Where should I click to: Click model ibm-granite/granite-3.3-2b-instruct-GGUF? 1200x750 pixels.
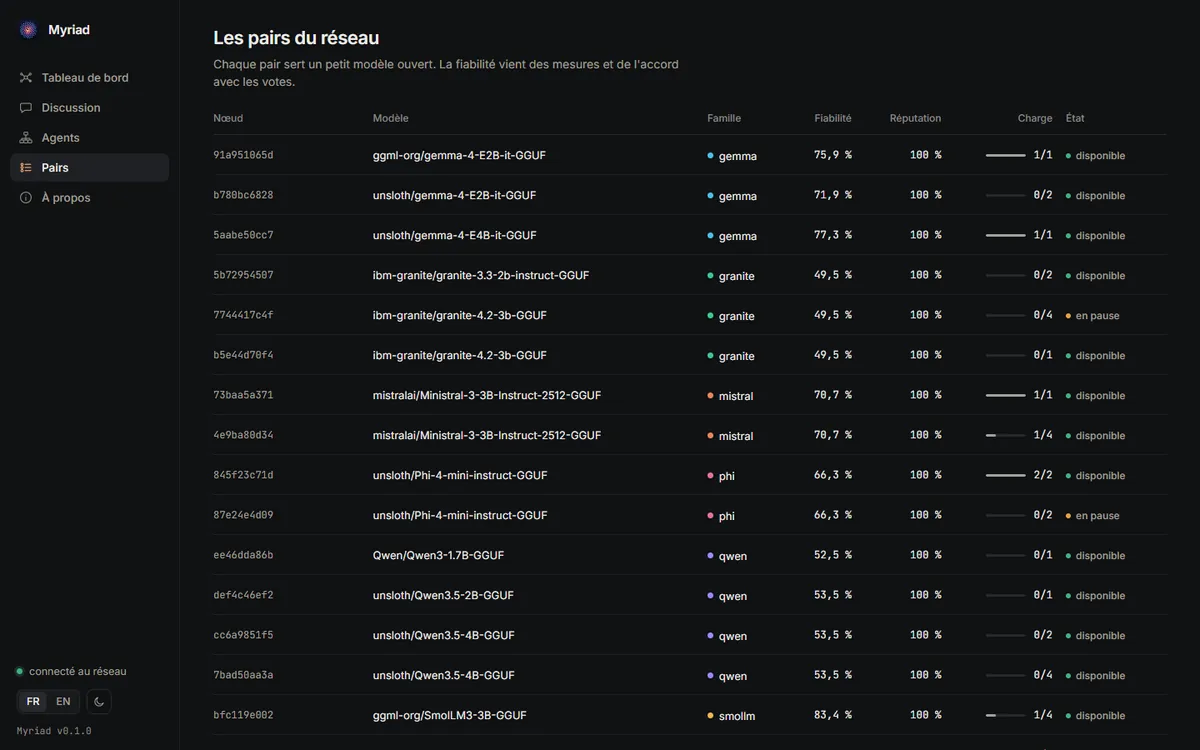(481, 275)
